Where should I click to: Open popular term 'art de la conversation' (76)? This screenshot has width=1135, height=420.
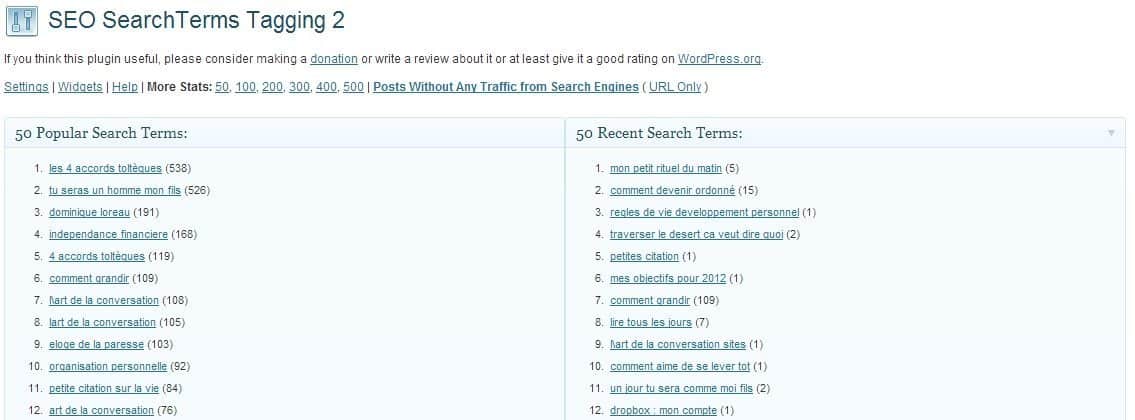[101, 411]
